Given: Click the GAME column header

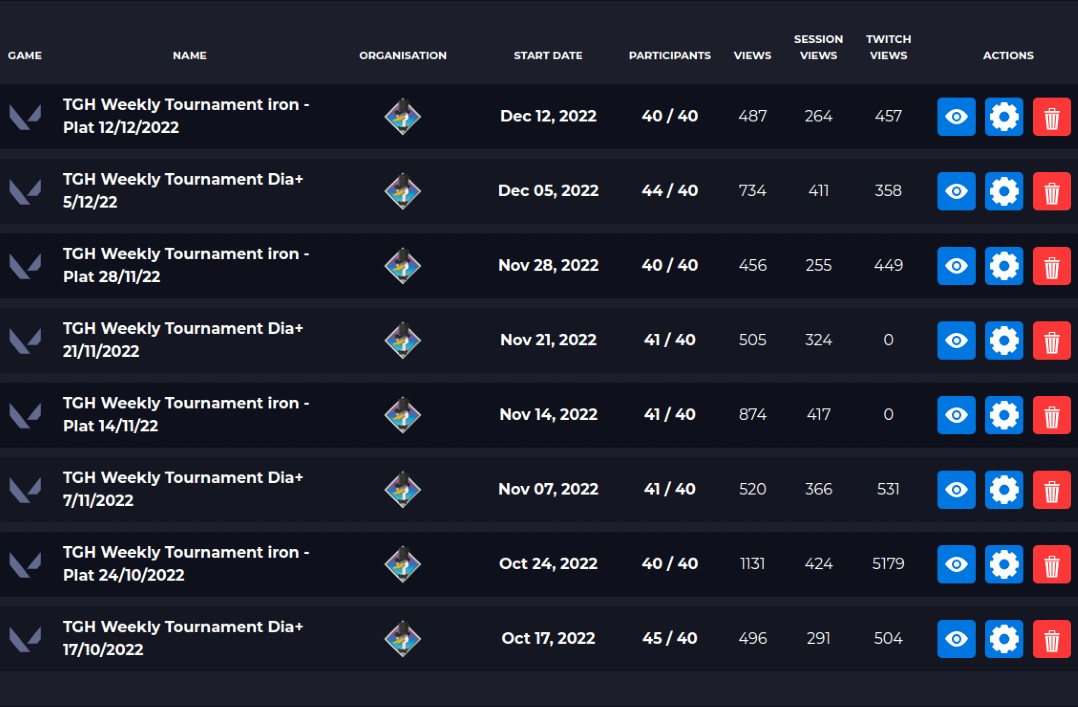Looking at the screenshot, I should click(x=25, y=55).
